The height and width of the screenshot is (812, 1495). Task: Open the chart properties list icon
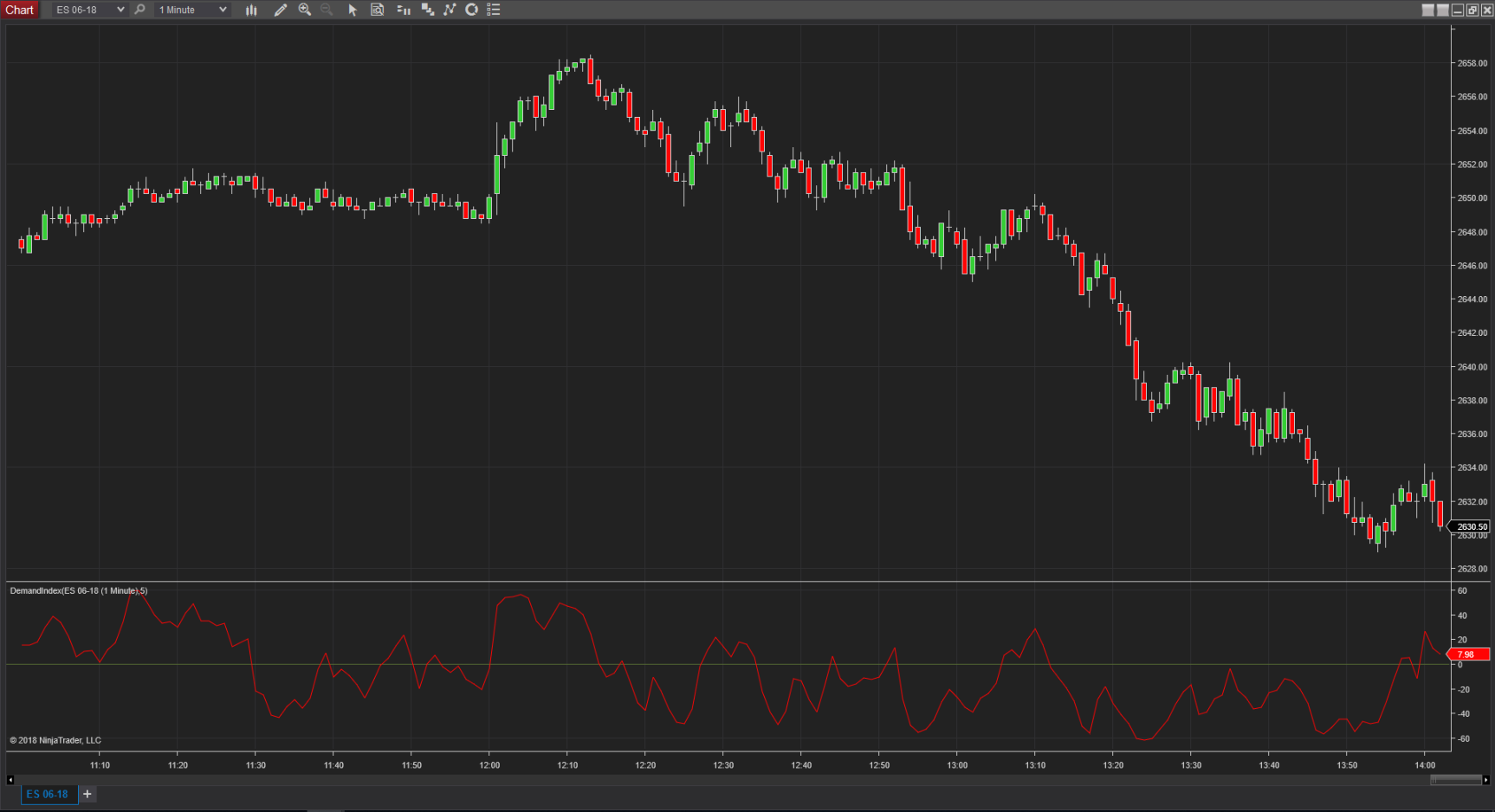[x=494, y=10]
